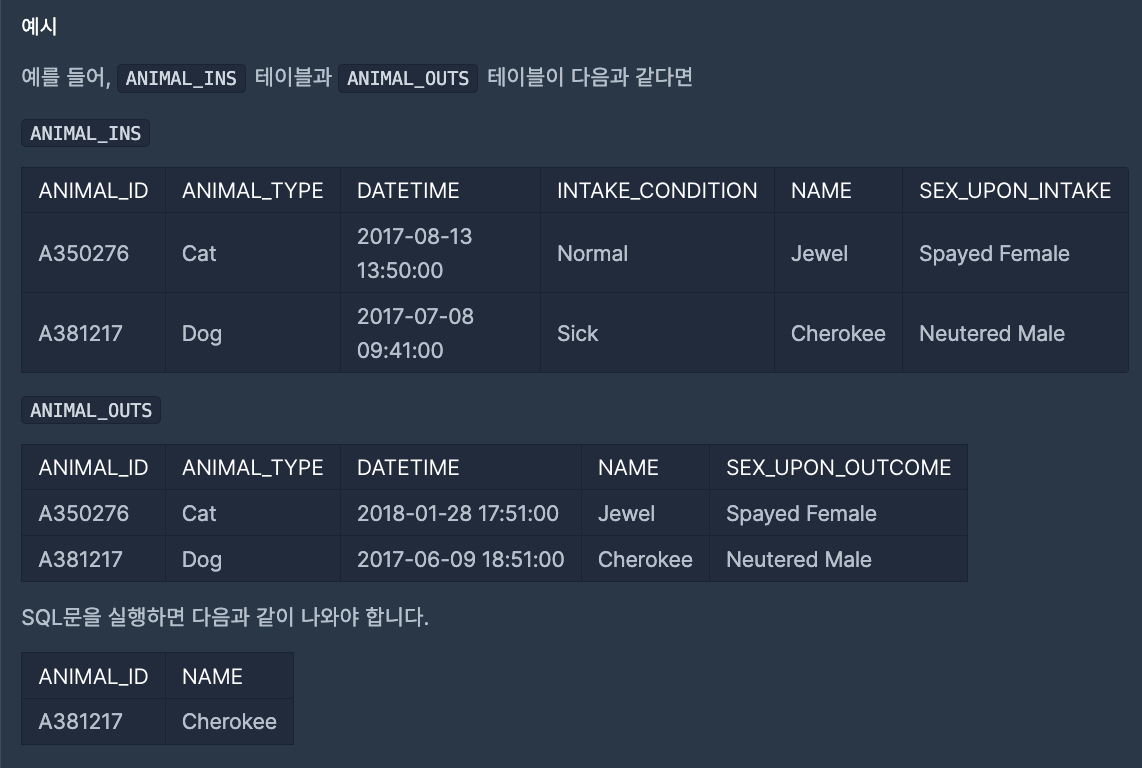
Task: Select Spayed Female in the ANIMAL_INS table
Action: pos(1015,253)
